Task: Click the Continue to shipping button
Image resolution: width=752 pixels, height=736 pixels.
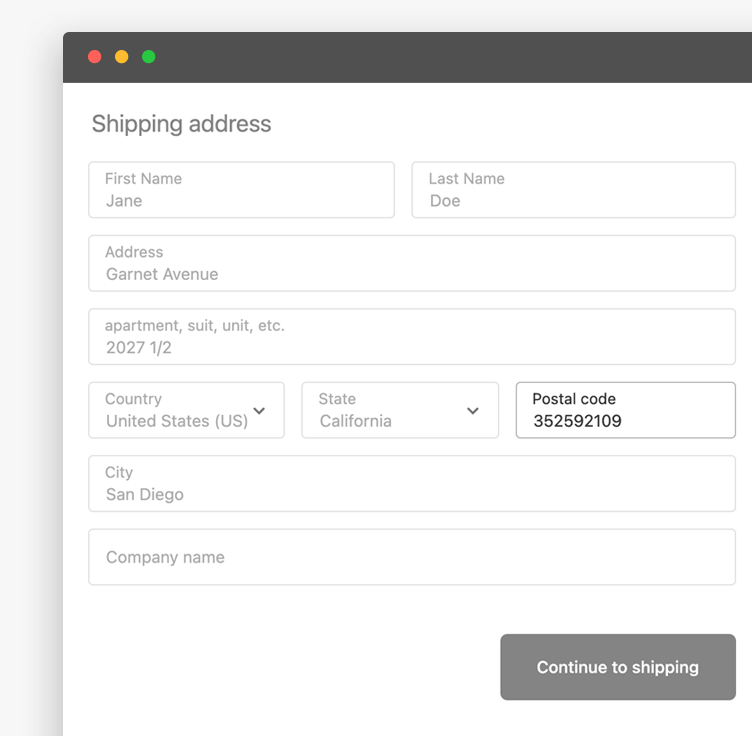Action: click(x=618, y=667)
